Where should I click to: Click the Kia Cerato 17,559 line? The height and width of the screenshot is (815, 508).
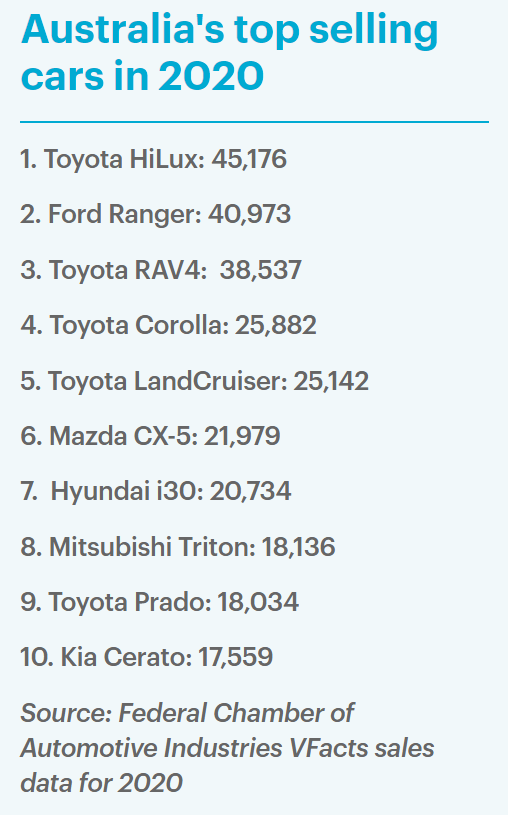[147, 657]
